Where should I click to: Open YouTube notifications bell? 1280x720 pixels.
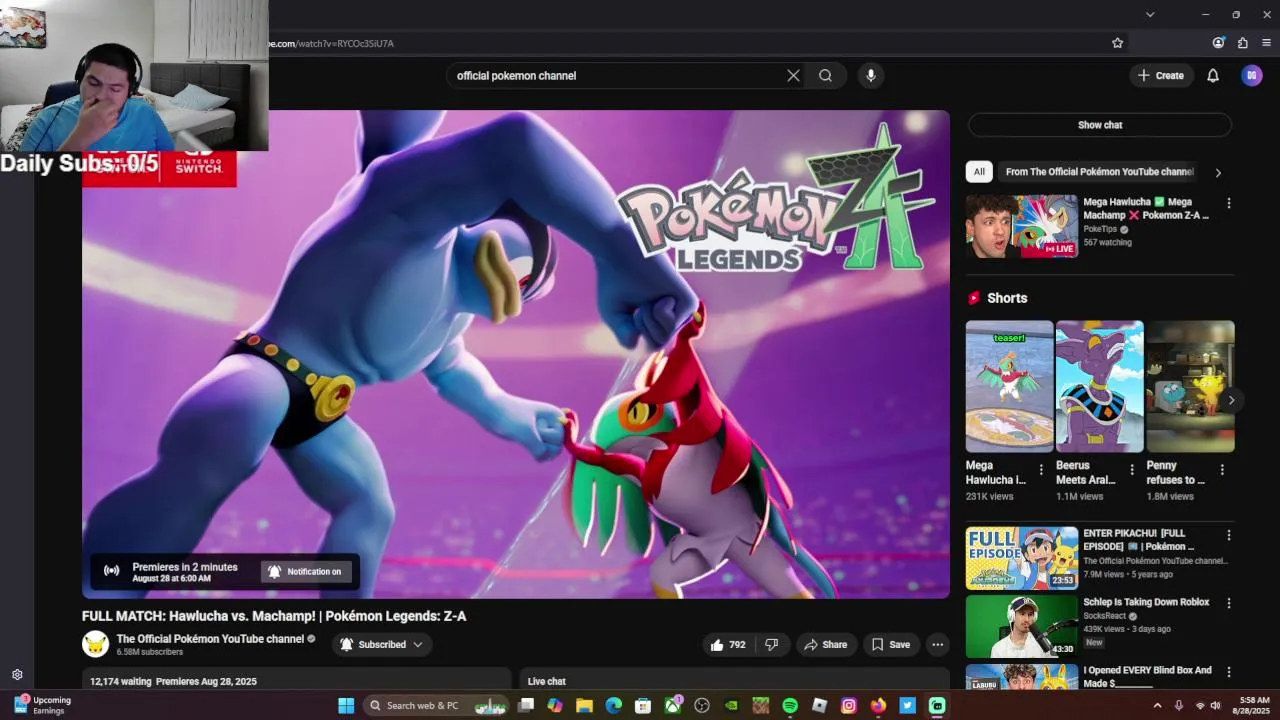tap(1213, 75)
